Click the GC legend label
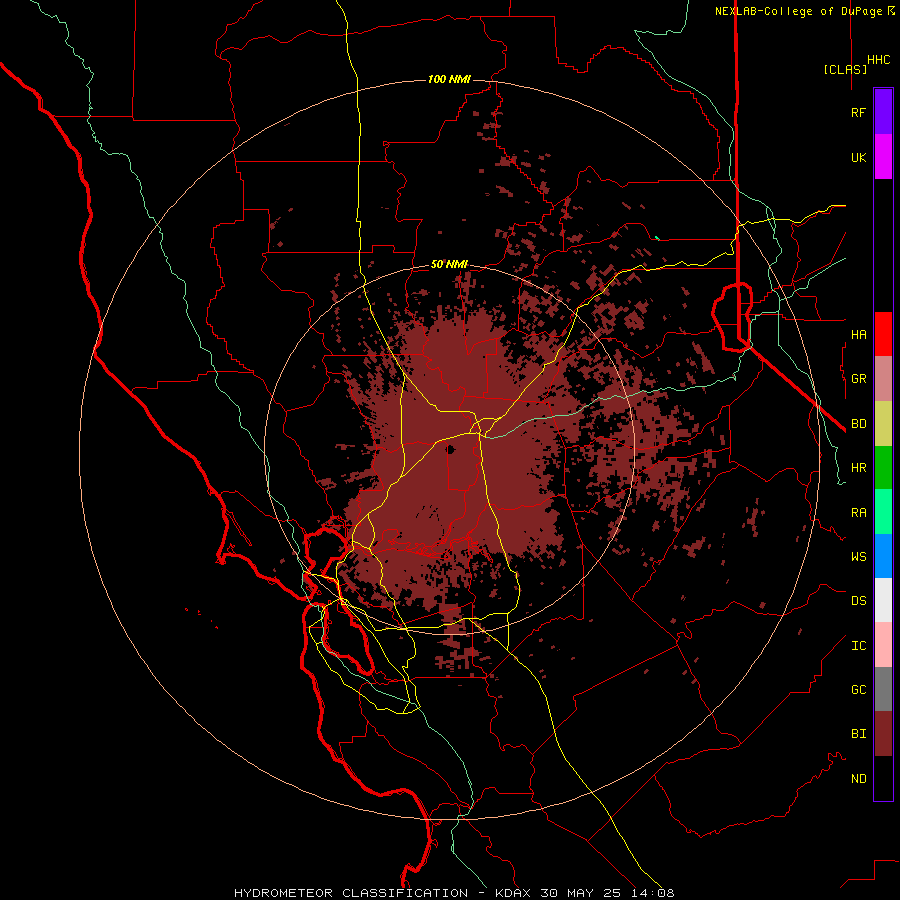Viewport: 900px width, 900px height. 858,689
